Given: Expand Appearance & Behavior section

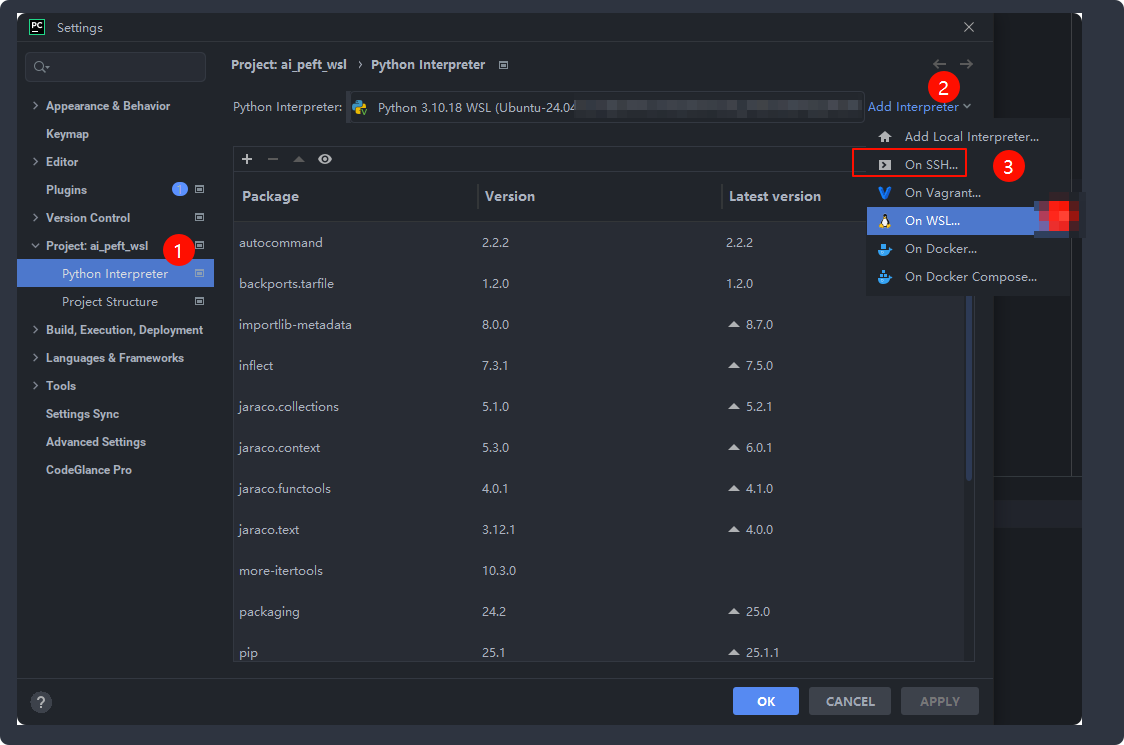Looking at the screenshot, I should [35, 105].
